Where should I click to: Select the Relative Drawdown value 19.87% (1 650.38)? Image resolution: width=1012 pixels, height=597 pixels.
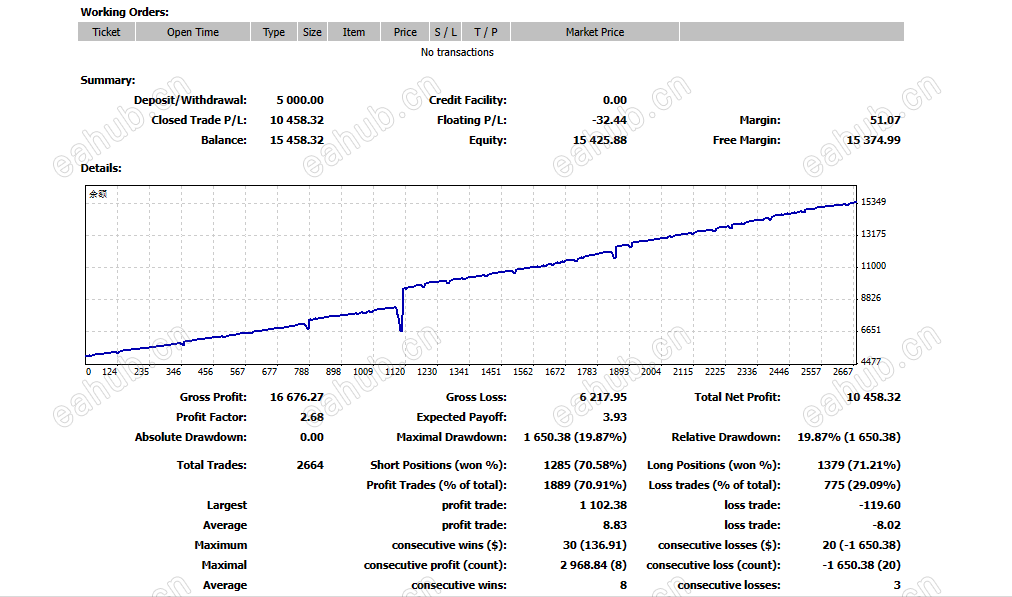849,437
